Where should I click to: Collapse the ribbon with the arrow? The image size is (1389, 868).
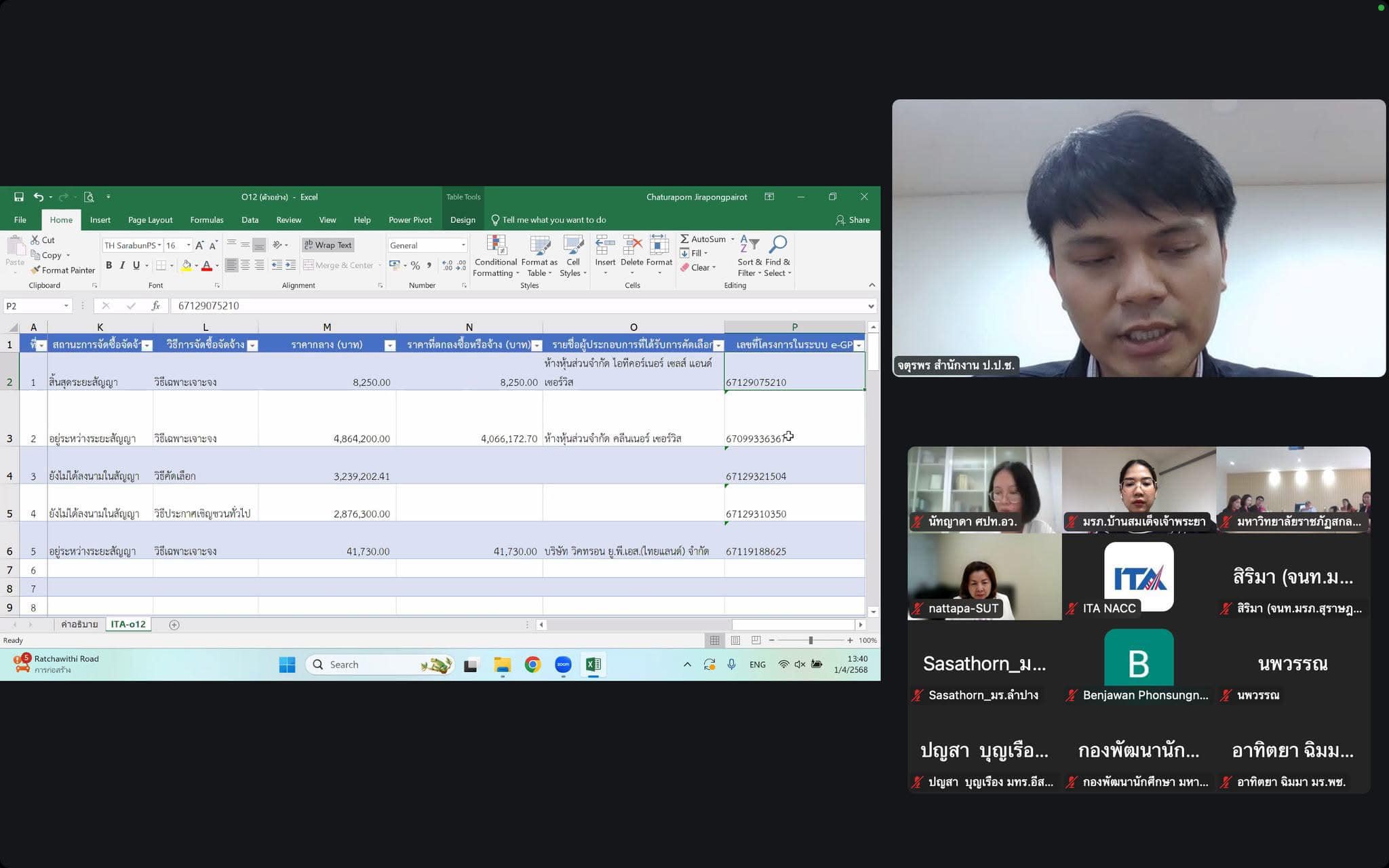click(872, 285)
